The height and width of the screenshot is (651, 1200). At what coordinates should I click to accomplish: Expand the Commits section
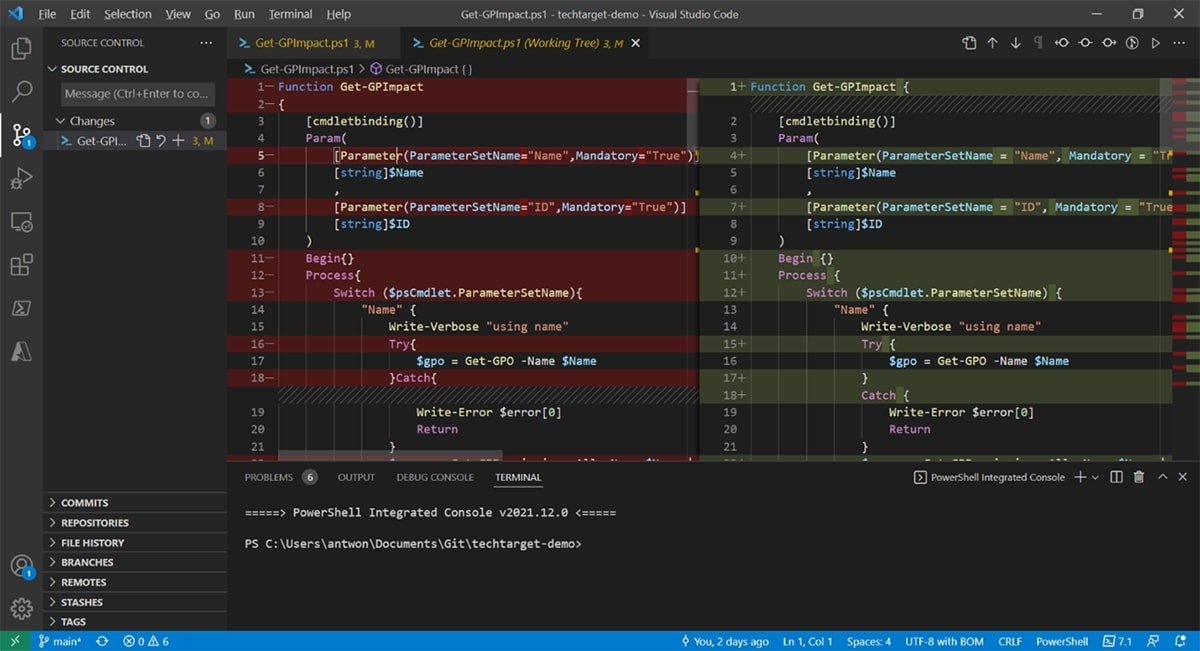[84, 503]
